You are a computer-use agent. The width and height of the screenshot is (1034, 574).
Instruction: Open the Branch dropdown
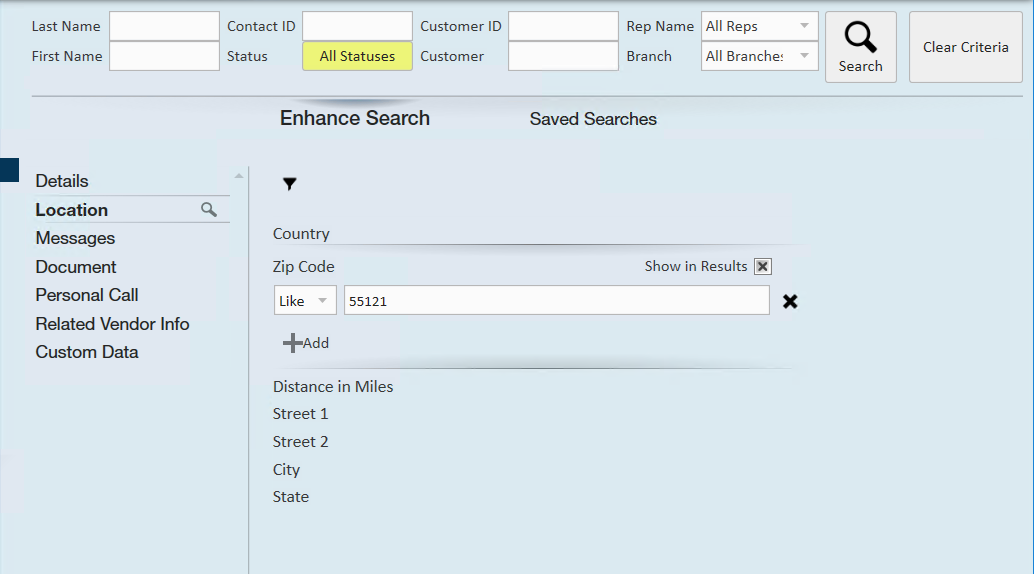pos(759,56)
